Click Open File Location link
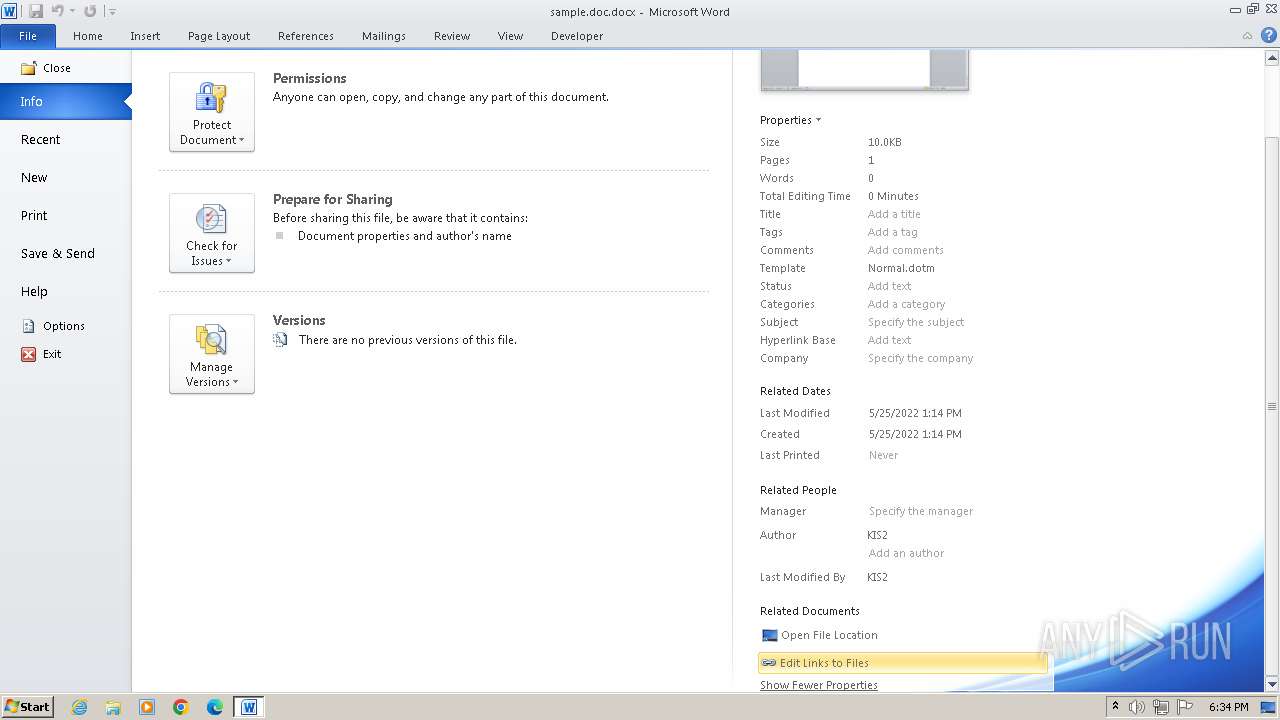 tap(819, 635)
